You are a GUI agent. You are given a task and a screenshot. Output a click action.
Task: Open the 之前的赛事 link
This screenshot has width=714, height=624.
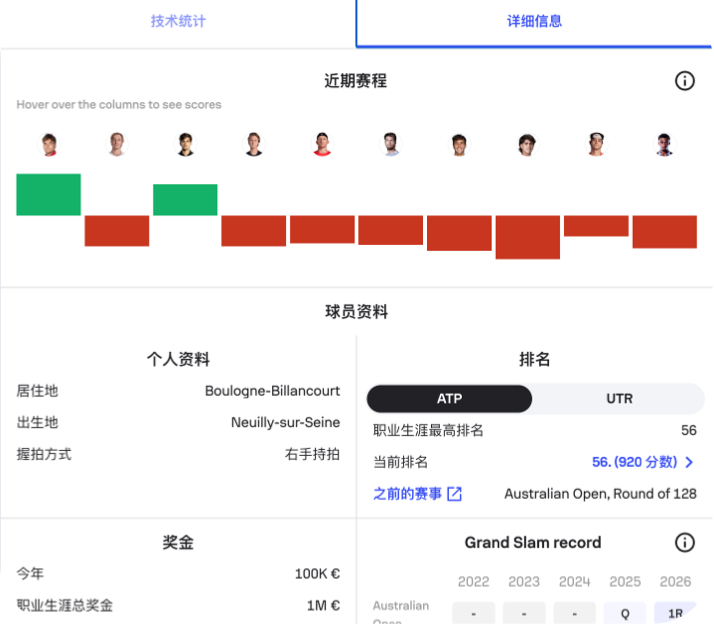pos(407,494)
